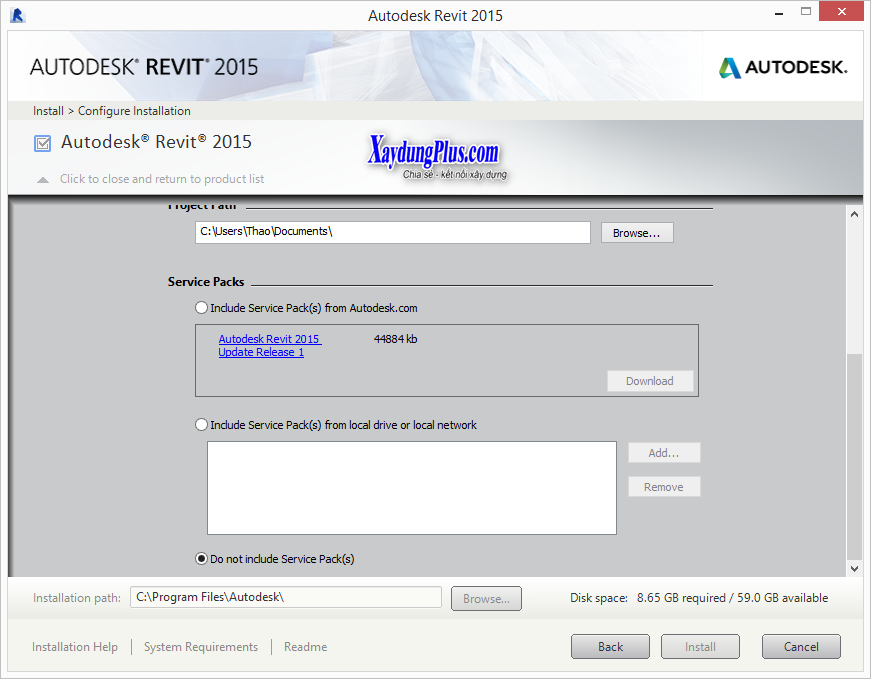Click the Download service pack button

point(649,381)
